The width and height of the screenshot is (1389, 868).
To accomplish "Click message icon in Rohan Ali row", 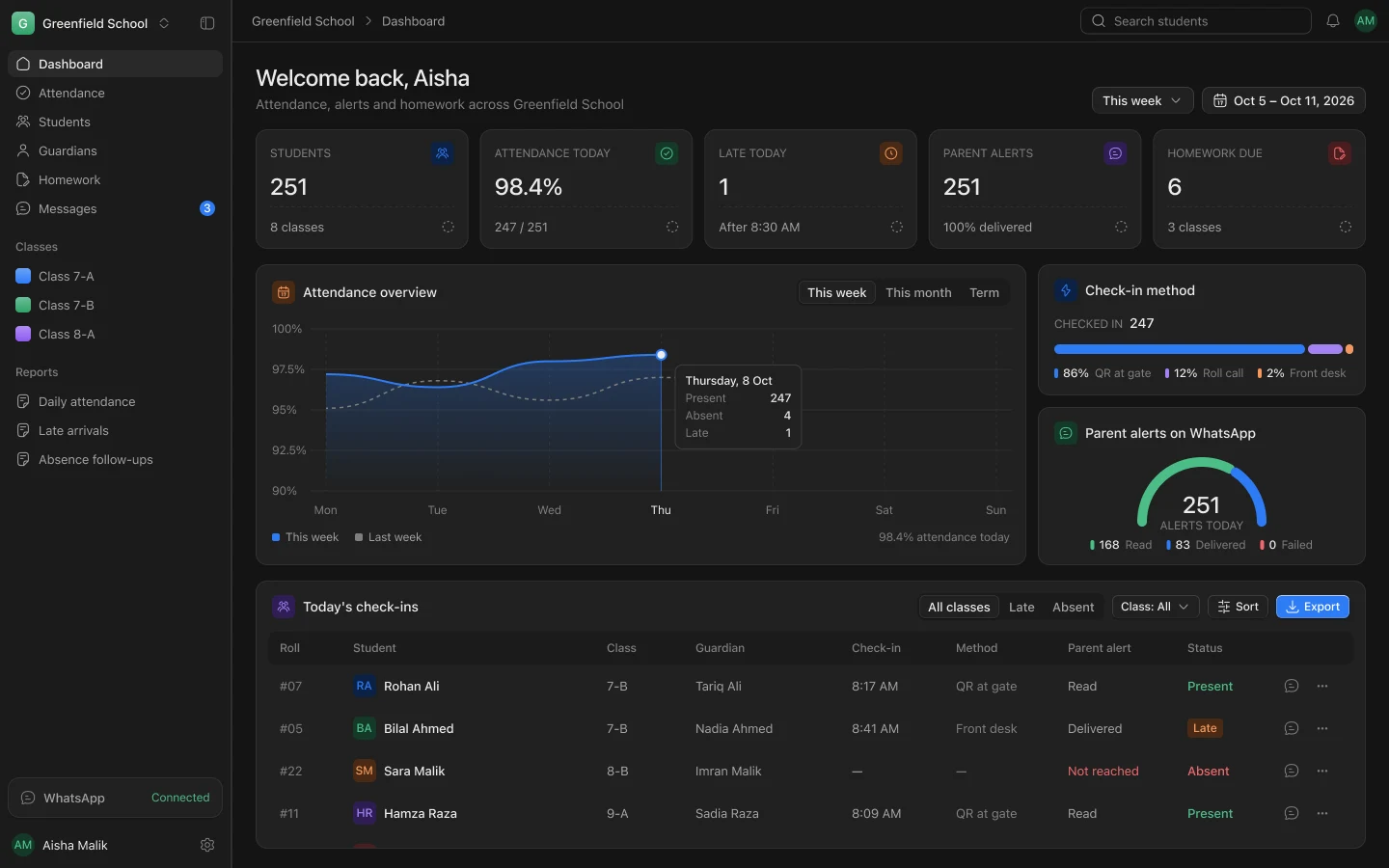I will tap(1292, 686).
